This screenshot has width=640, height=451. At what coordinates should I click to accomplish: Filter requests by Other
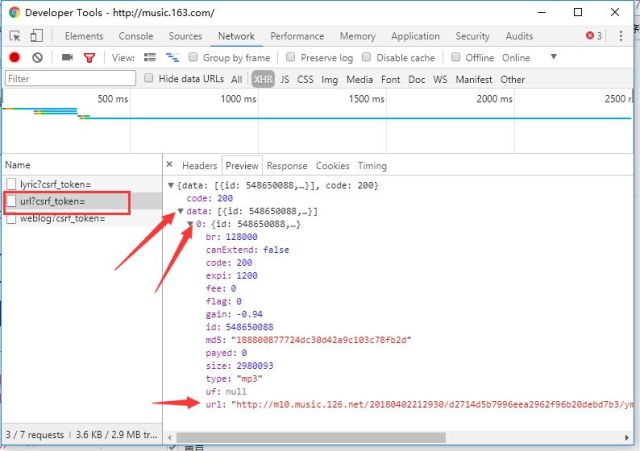(513, 79)
